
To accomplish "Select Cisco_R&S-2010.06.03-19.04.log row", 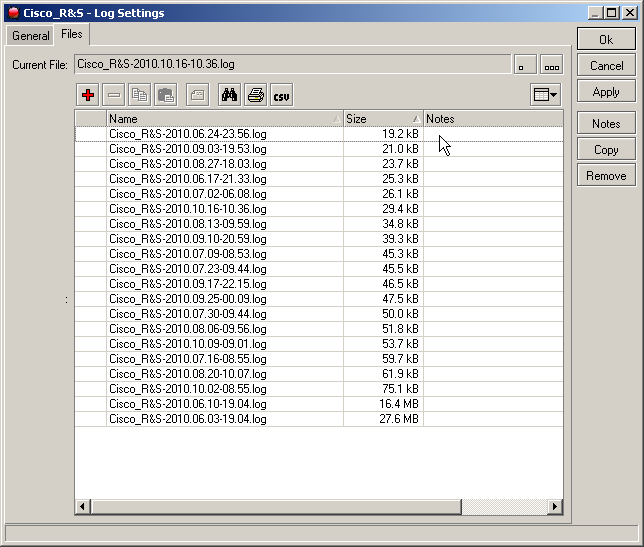I will pyautogui.click(x=319, y=418).
